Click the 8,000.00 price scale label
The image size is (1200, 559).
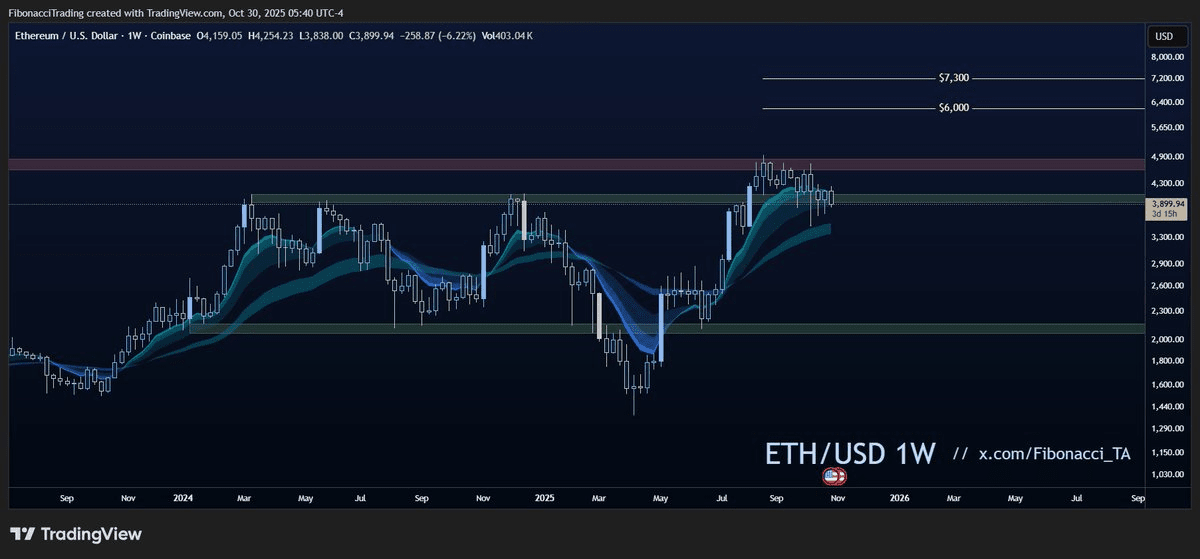click(x=1166, y=58)
